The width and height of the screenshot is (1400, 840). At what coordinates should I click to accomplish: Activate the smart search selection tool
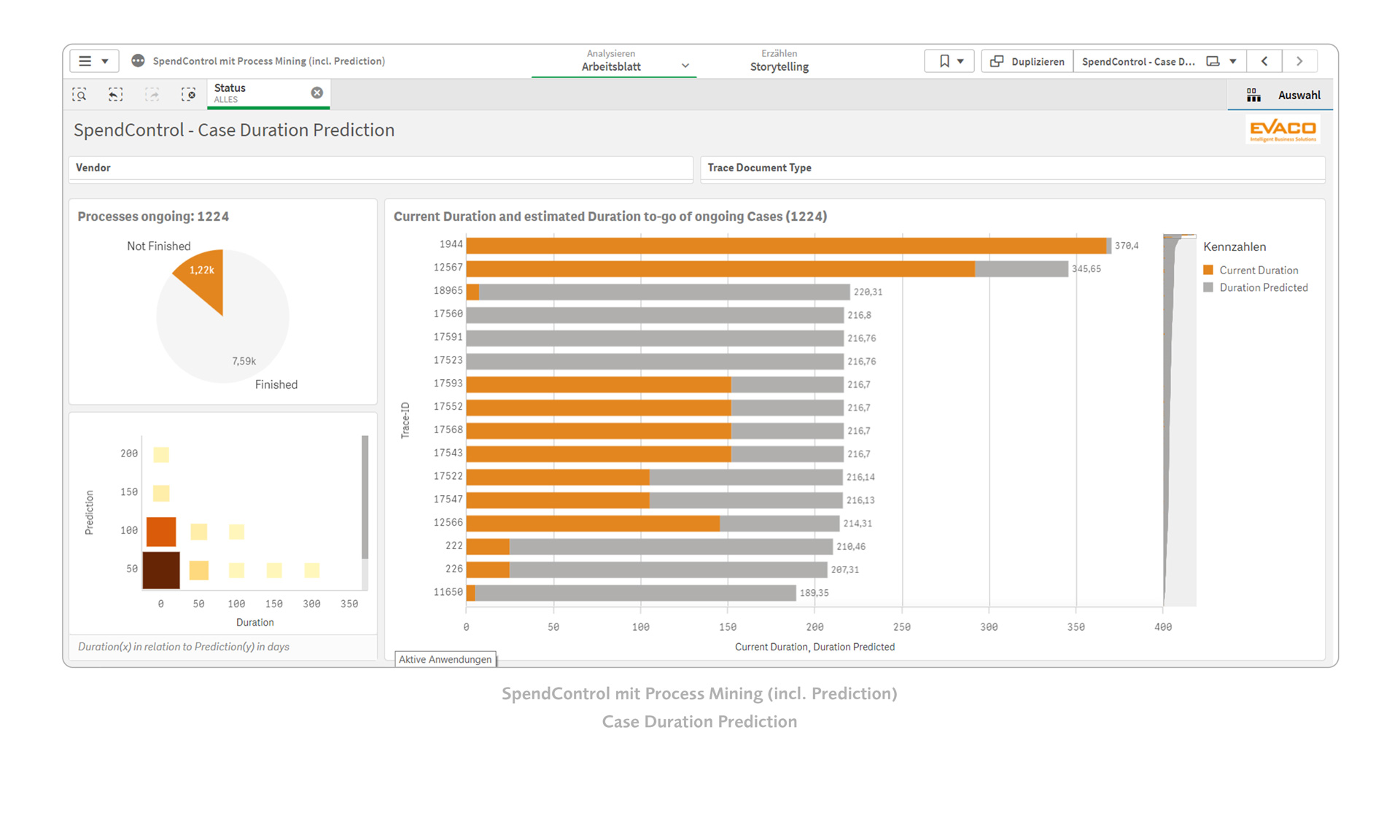[79, 94]
